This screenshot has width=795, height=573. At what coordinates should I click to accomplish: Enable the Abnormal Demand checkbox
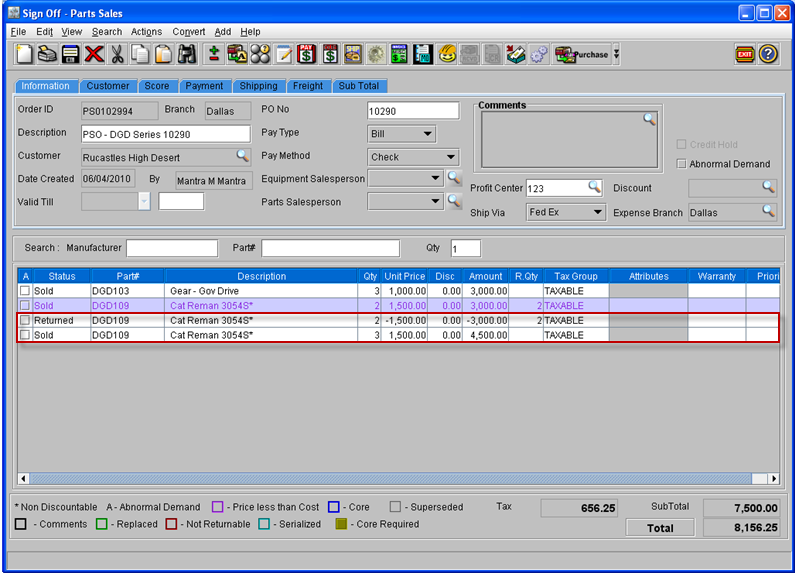[x=681, y=164]
